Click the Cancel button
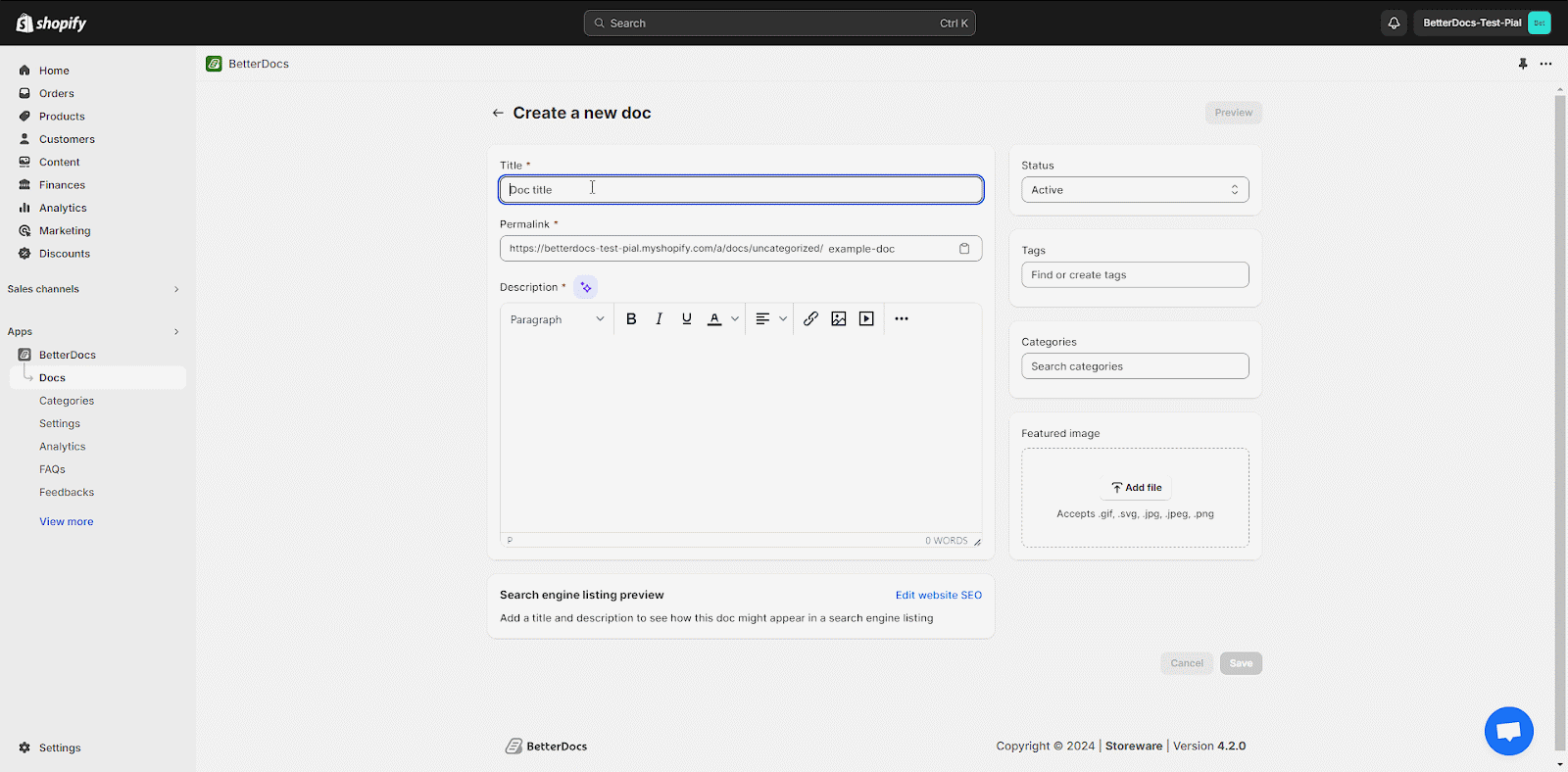 coord(1187,663)
